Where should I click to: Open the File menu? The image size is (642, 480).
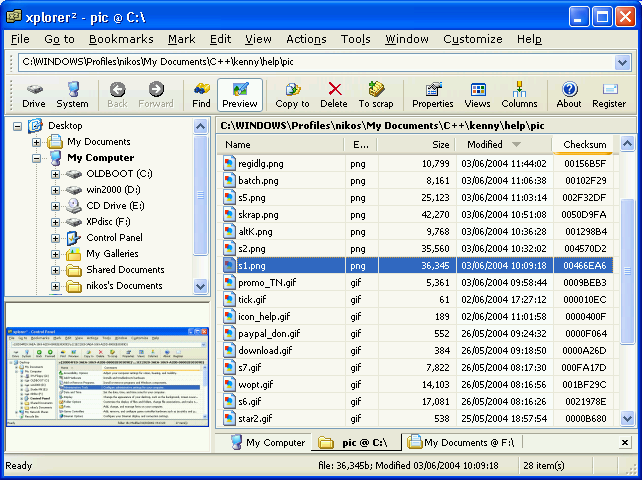coord(20,39)
